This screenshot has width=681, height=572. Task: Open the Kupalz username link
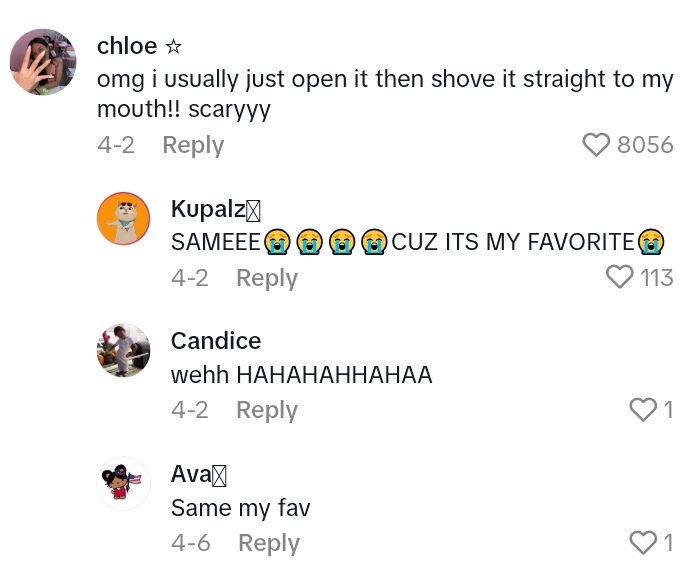tap(206, 209)
